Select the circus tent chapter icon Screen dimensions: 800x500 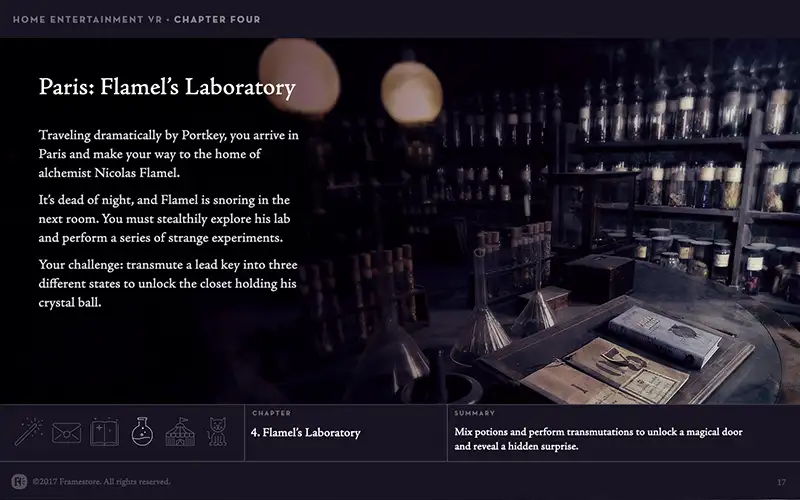point(180,432)
